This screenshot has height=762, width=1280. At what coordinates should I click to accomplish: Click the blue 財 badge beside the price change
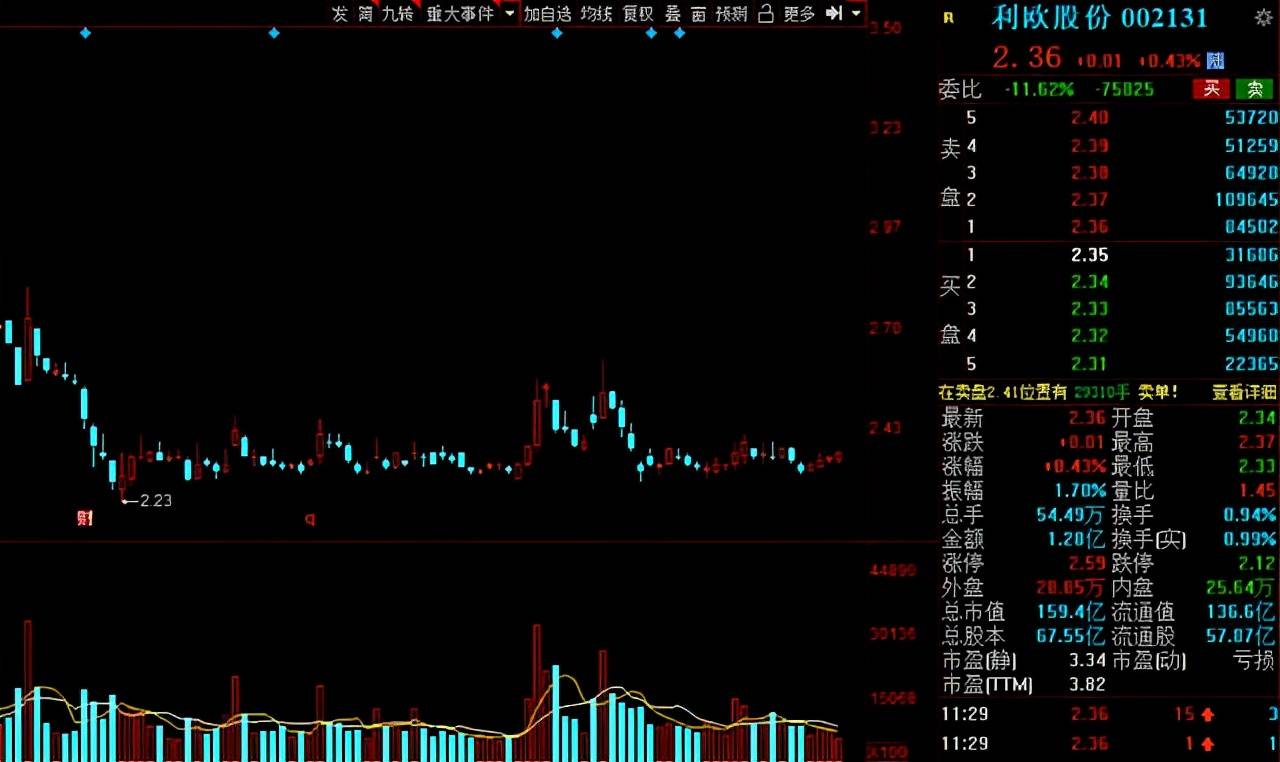coord(1215,61)
